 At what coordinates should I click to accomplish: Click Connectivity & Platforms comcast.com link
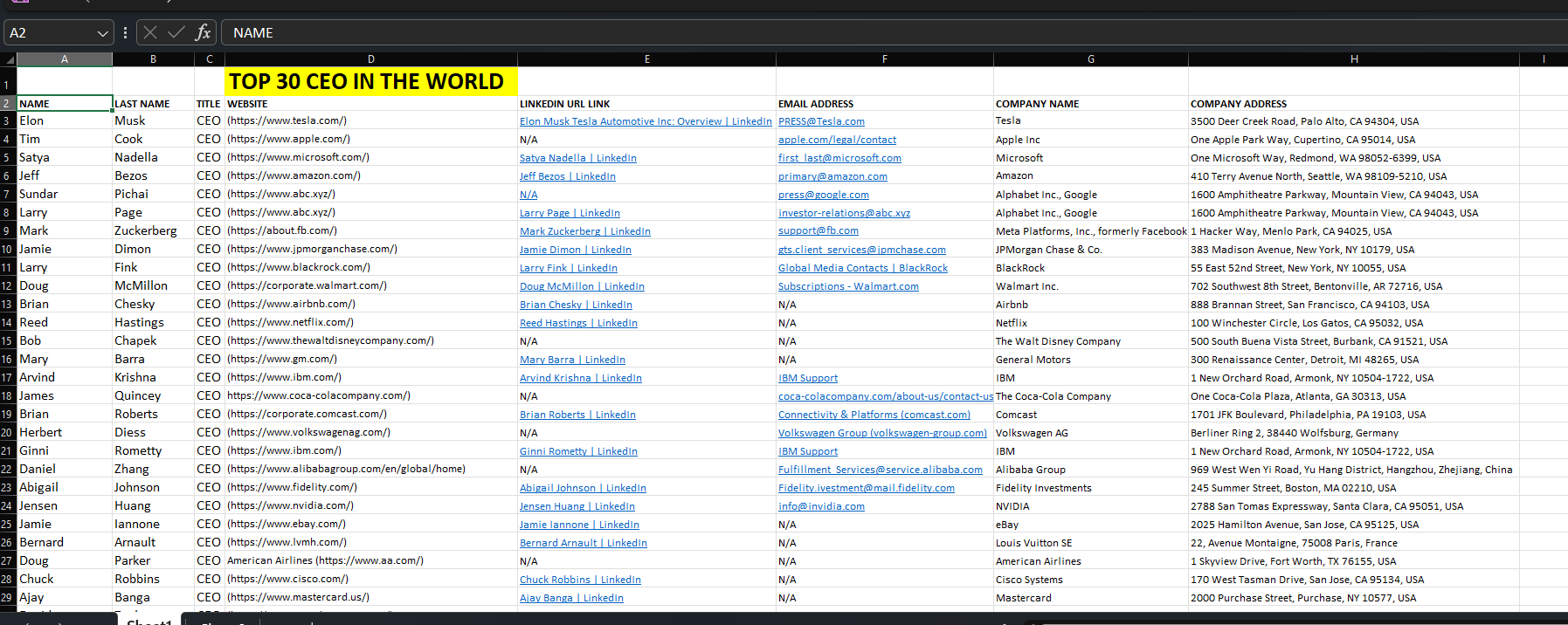874,415
